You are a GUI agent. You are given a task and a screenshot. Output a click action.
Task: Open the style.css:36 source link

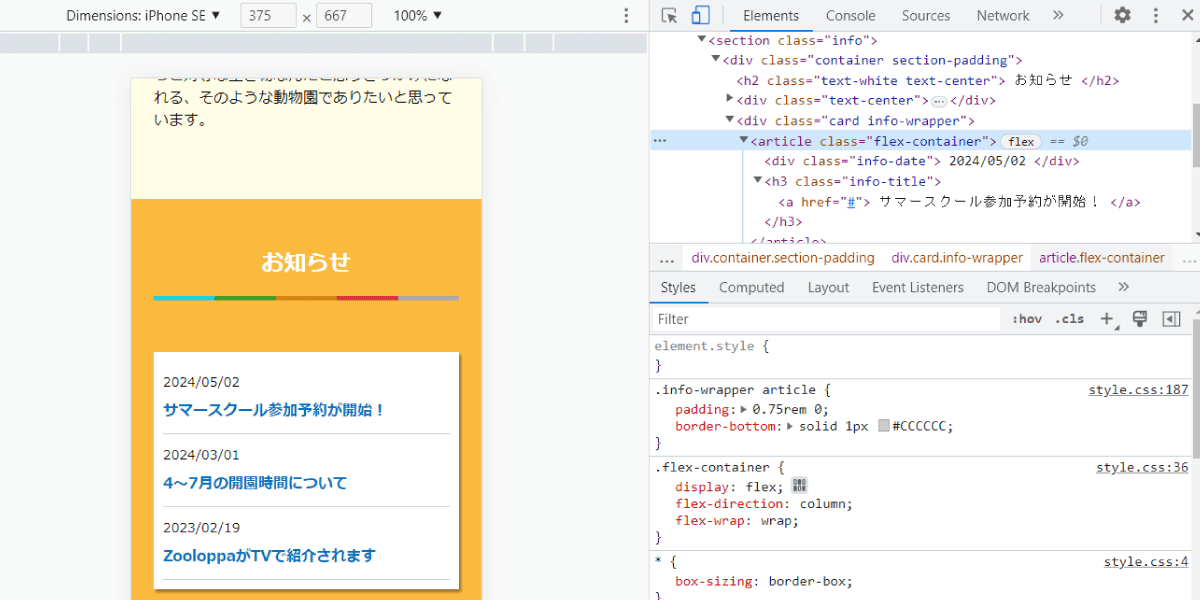click(1142, 467)
